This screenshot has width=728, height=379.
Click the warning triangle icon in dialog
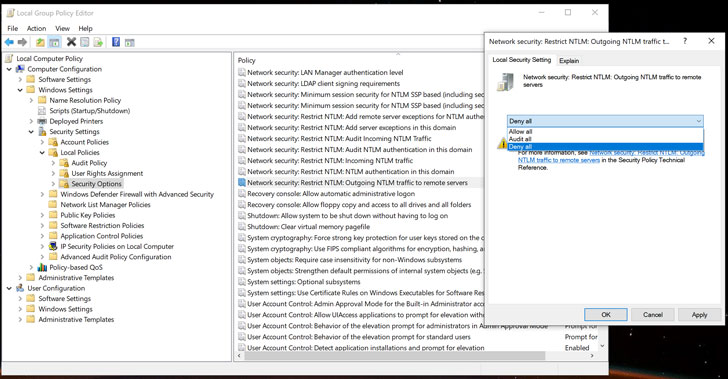502,144
